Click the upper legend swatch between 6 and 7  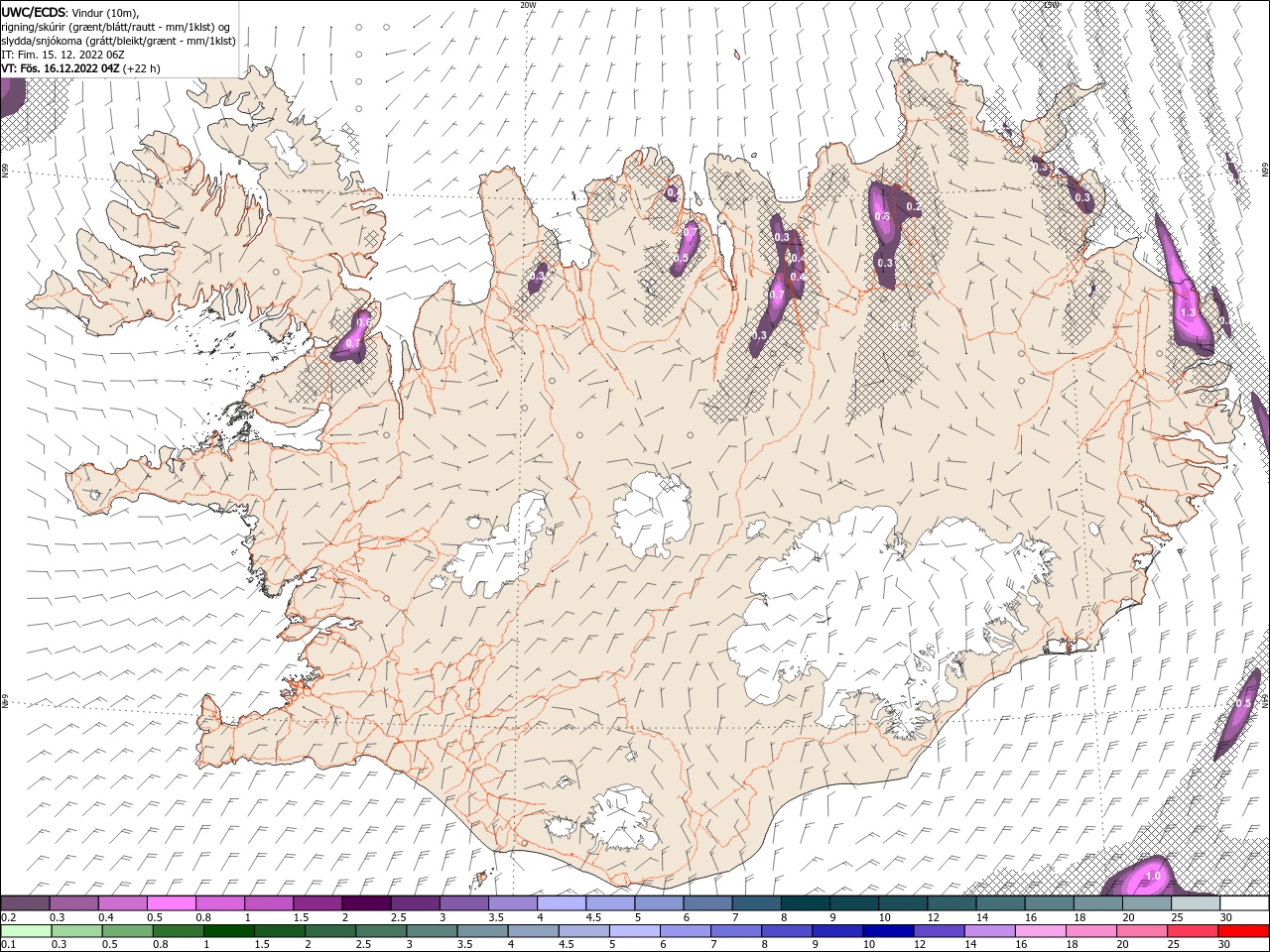(707, 903)
